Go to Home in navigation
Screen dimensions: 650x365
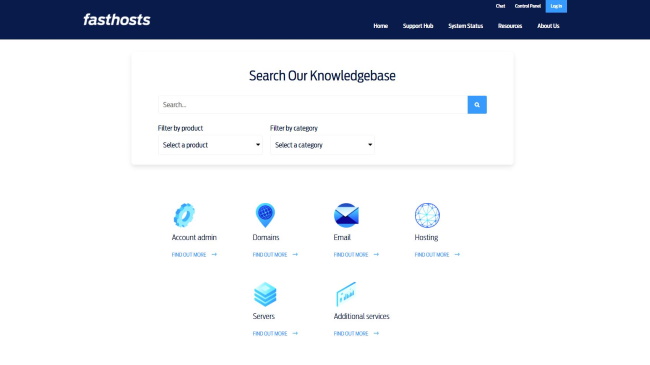tap(381, 26)
